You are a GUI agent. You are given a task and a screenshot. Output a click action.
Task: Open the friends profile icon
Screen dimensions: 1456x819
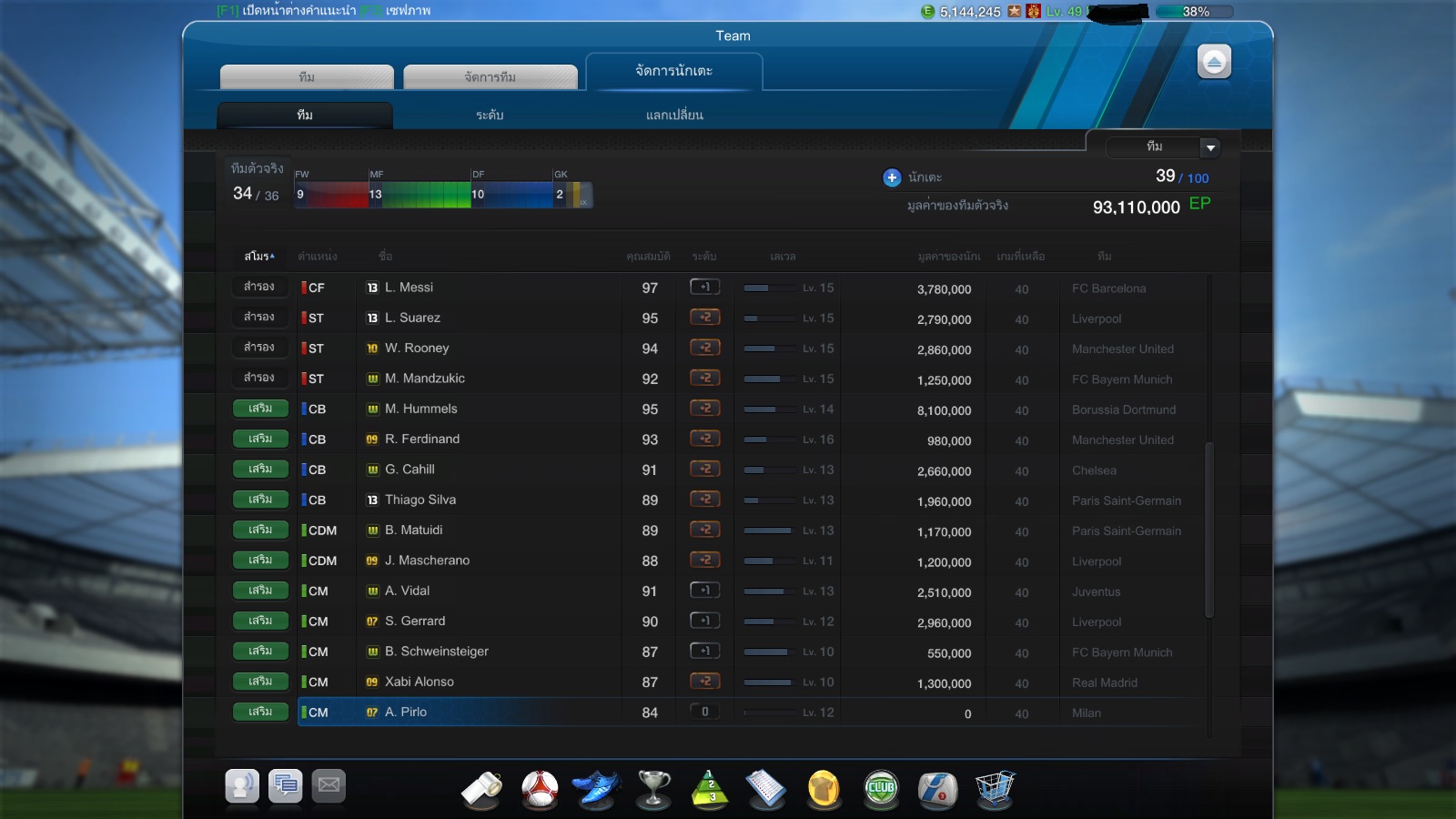(242, 785)
